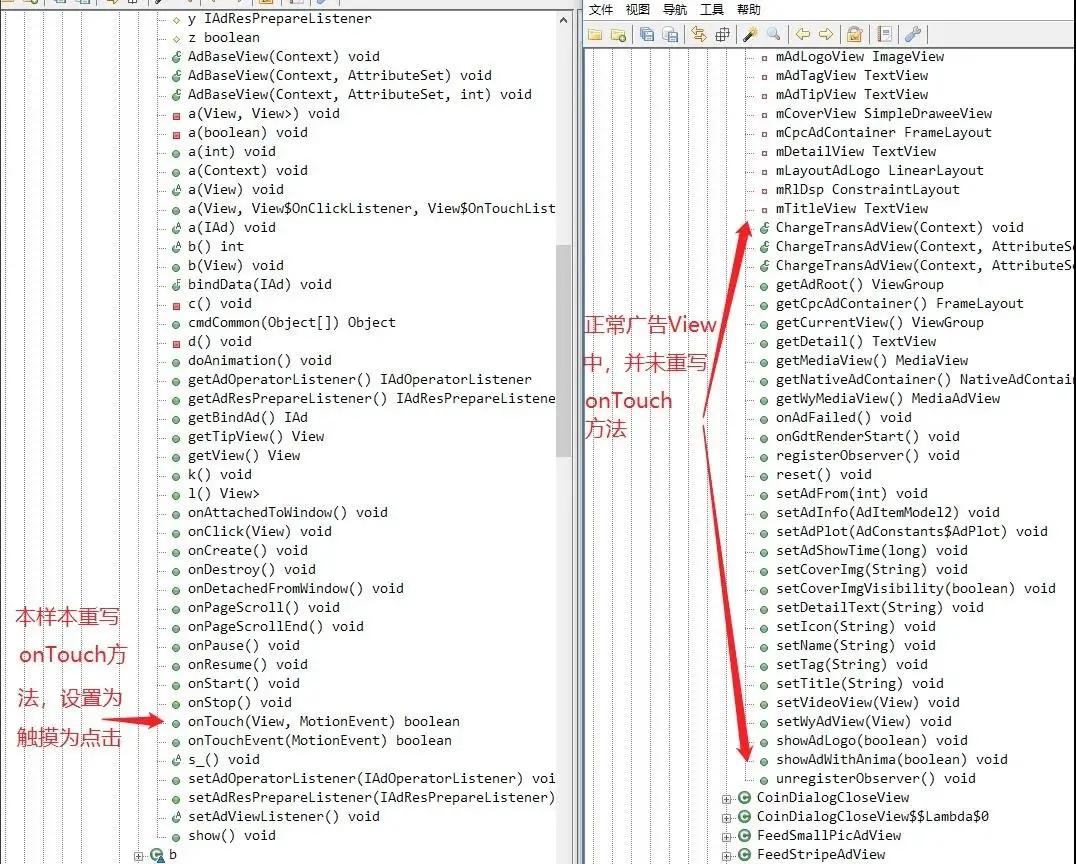
Task: Expand the b class node in left tree
Action: point(138,856)
